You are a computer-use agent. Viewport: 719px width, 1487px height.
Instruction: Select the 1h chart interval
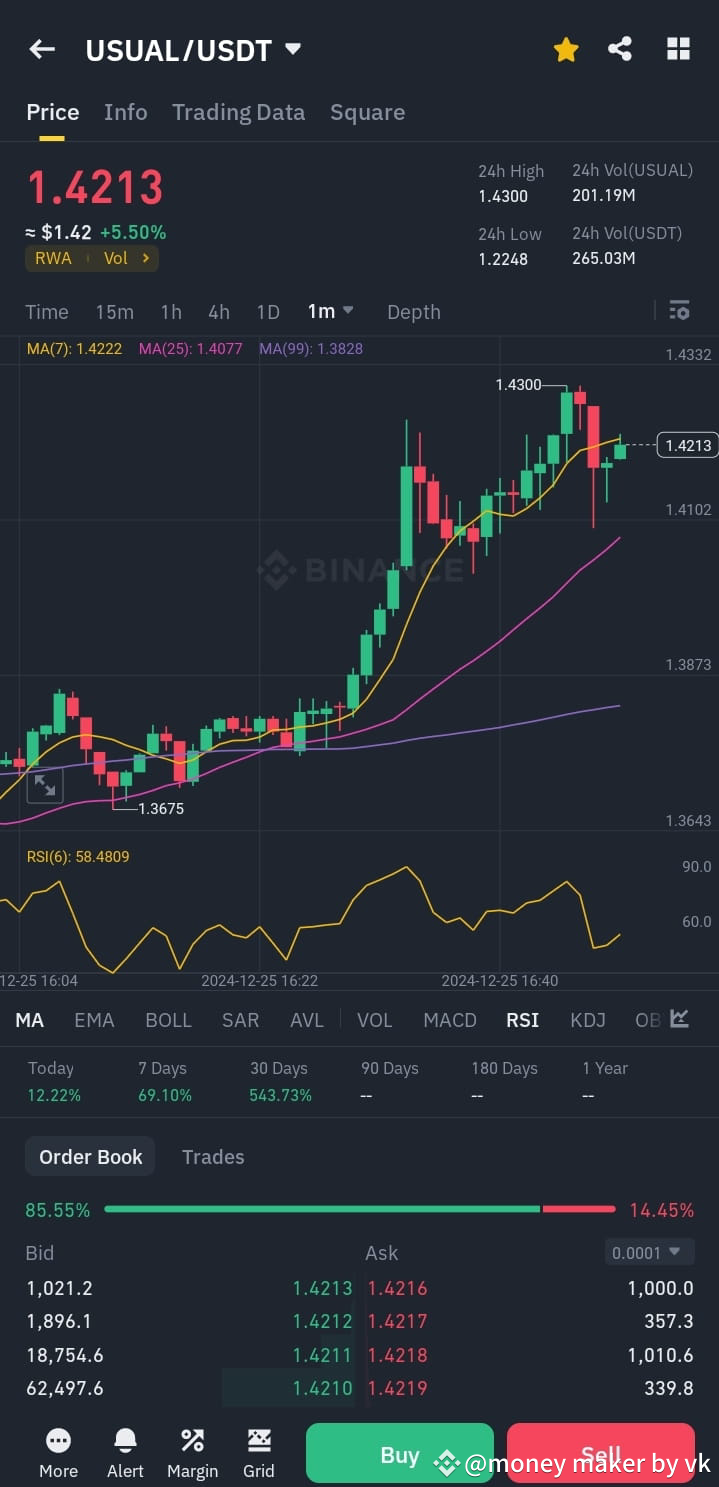tap(171, 312)
